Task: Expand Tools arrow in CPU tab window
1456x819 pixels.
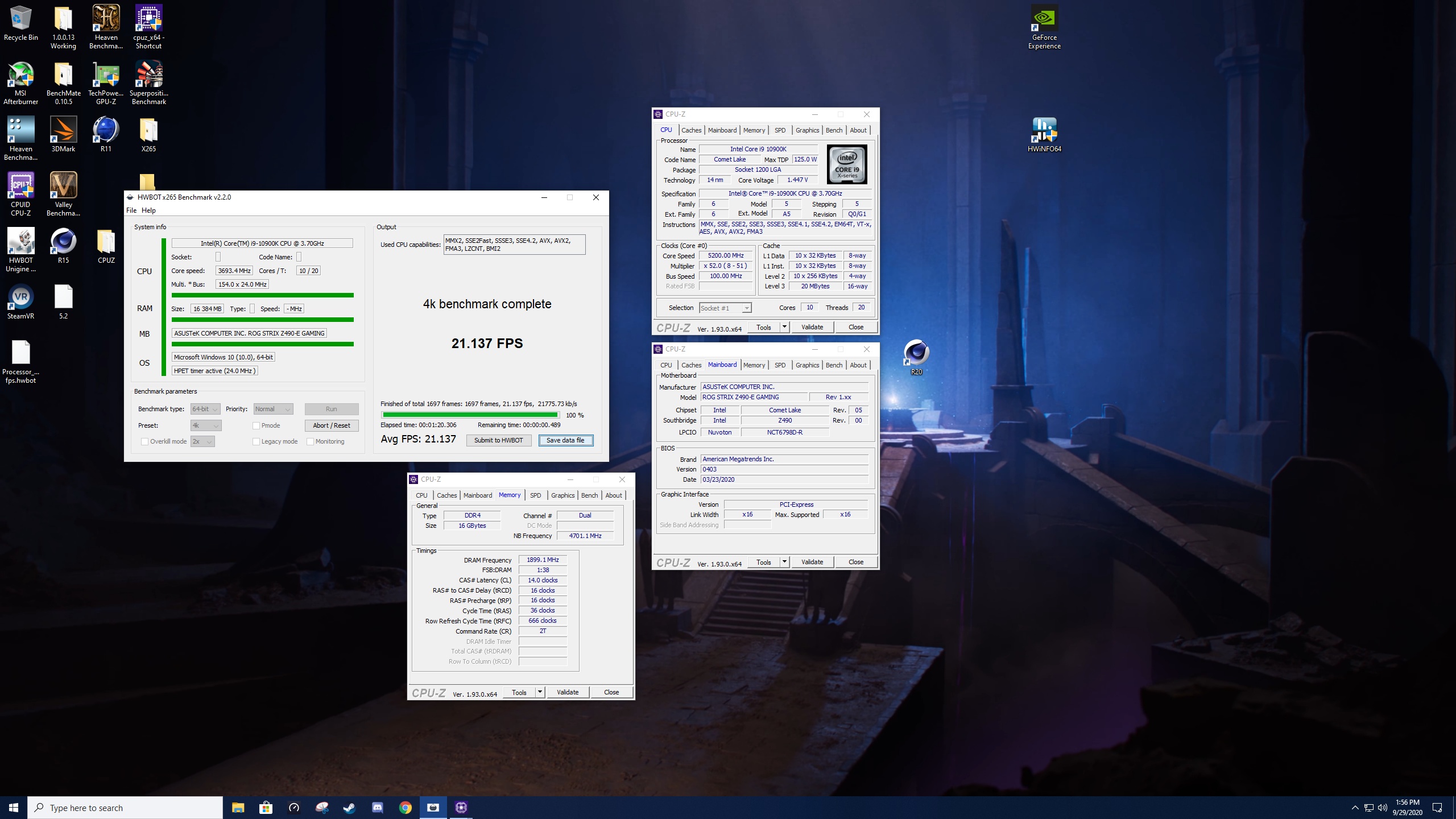Action: 784,327
